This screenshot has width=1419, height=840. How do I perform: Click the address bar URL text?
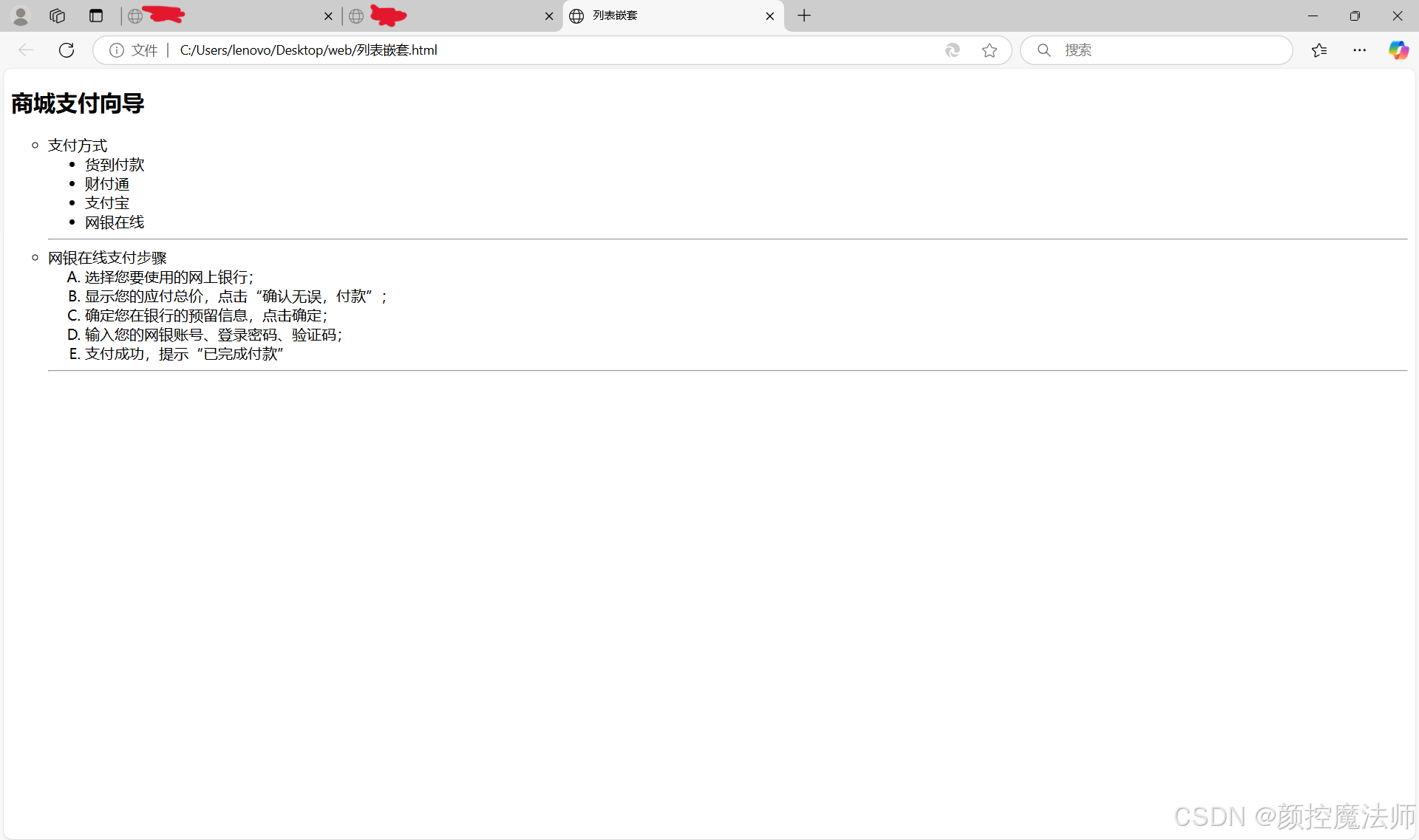[309, 50]
